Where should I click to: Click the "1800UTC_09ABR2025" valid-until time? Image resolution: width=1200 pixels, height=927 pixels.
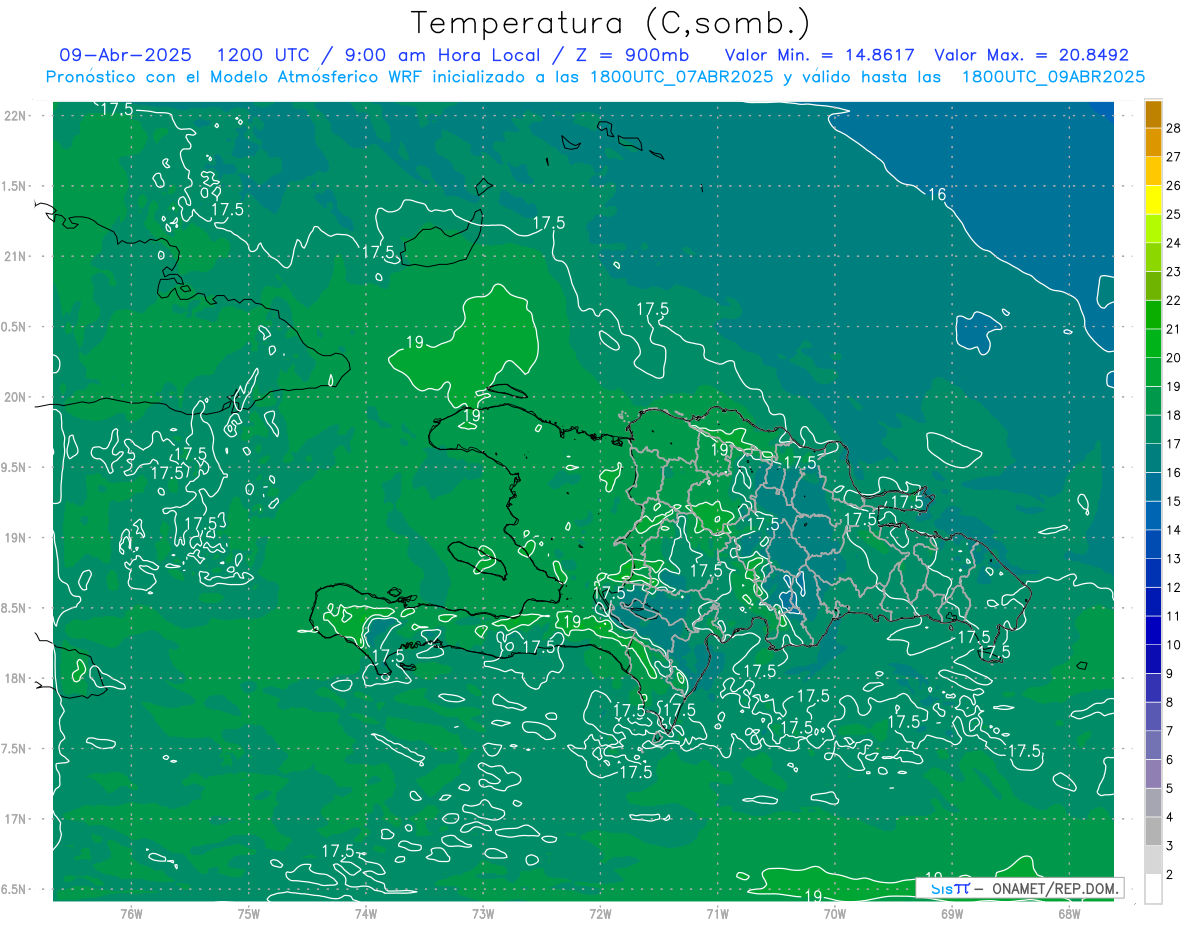[1053, 77]
